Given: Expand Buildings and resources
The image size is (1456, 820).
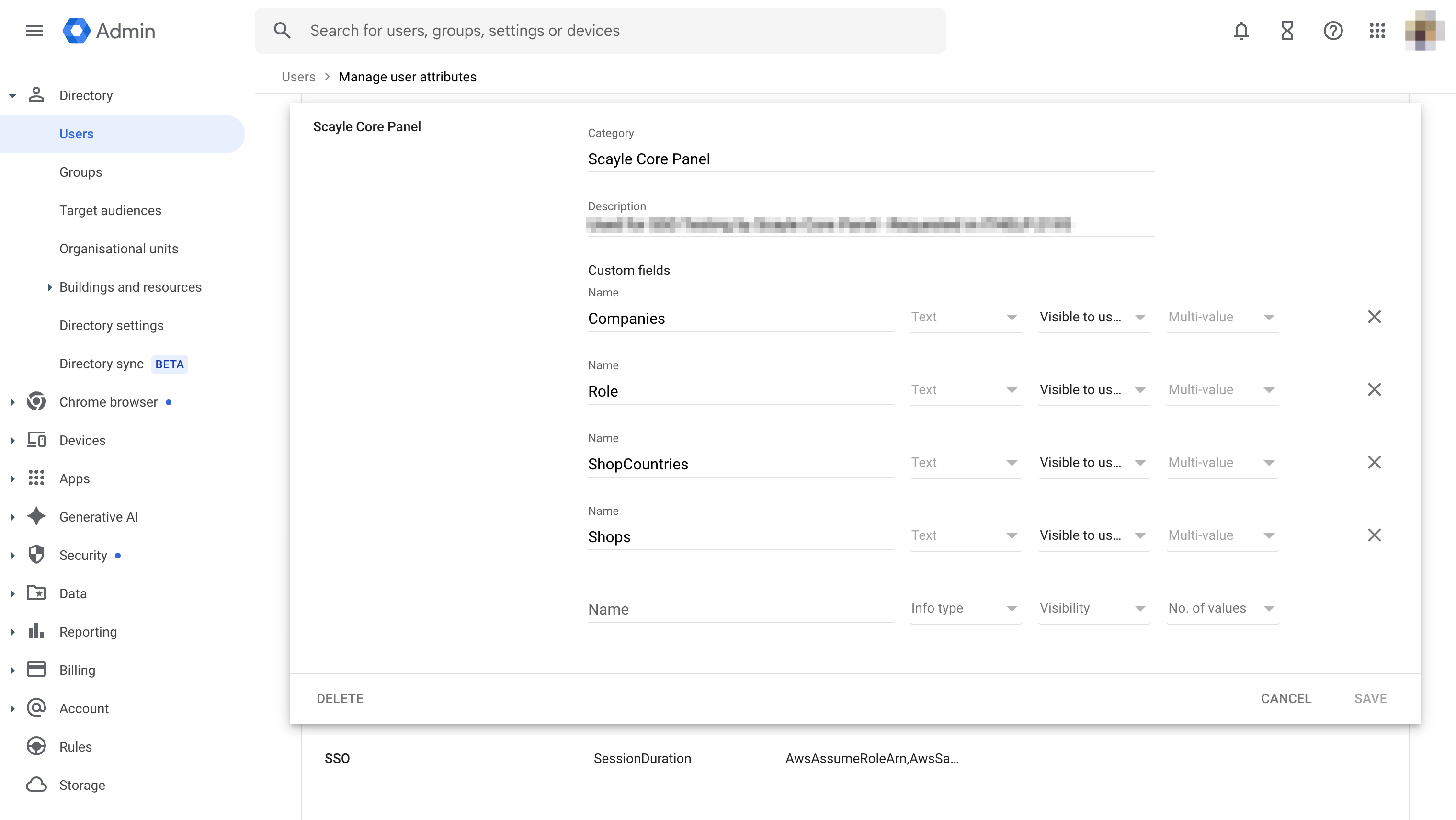Looking at the screenshot, I should click(50, 287).
